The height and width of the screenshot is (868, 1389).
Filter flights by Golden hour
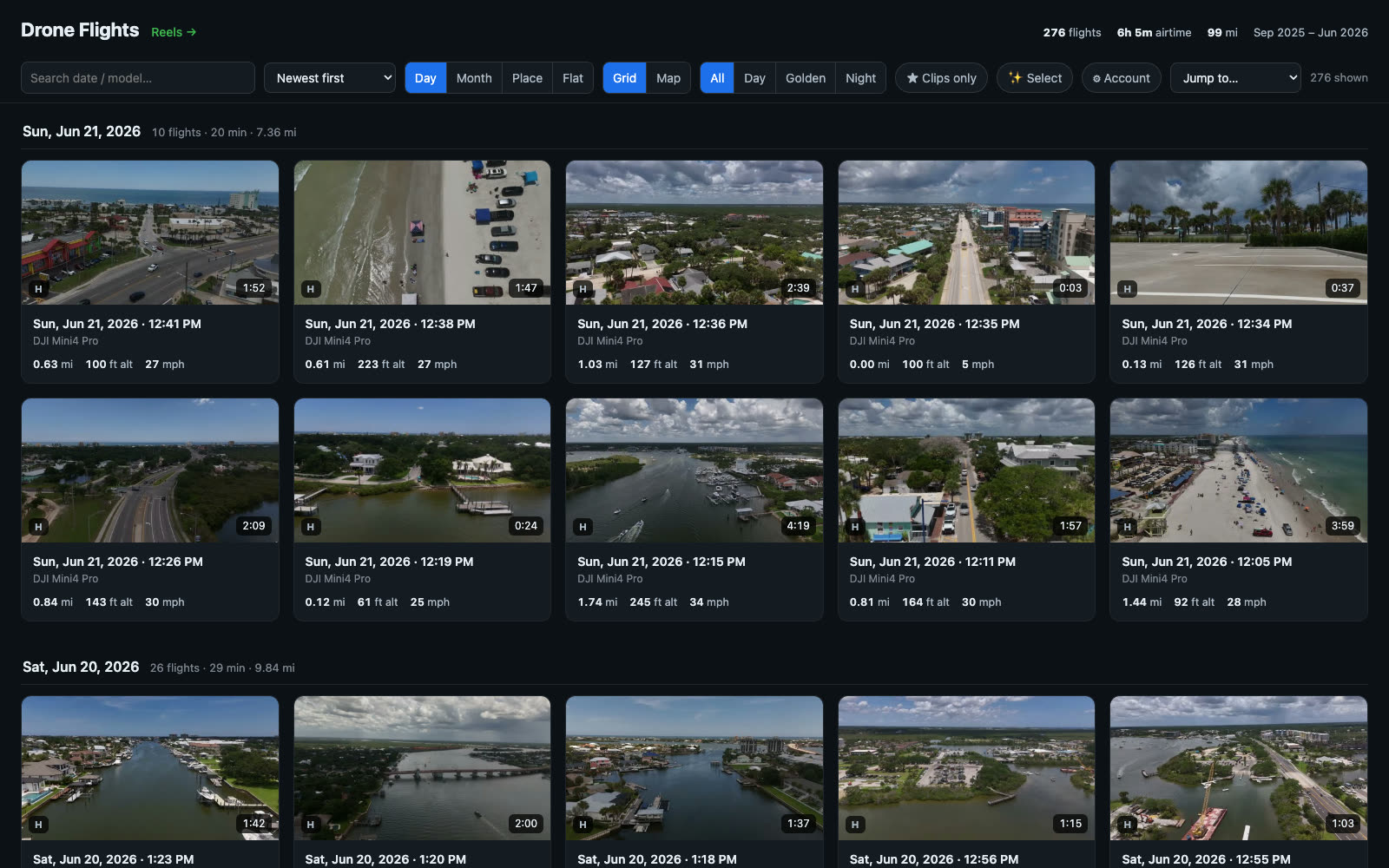click(806, 78)
